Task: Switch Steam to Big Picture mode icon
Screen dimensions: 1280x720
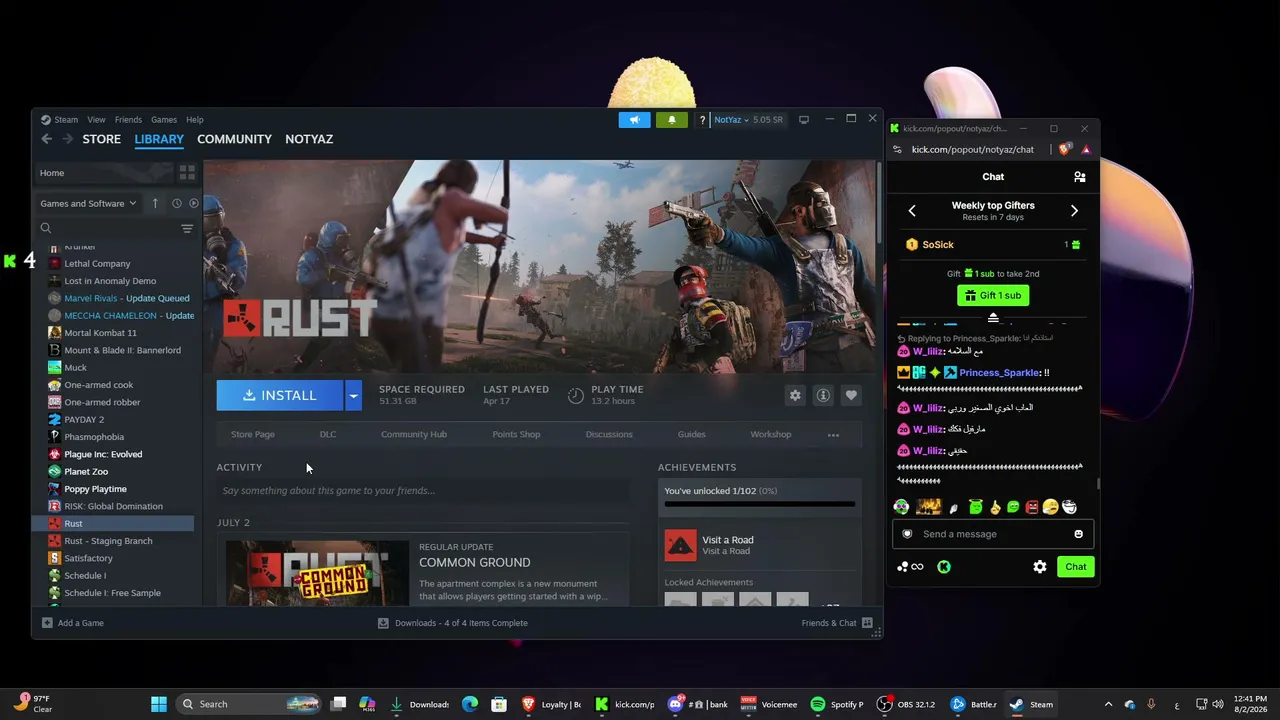Action: [803, 120]
